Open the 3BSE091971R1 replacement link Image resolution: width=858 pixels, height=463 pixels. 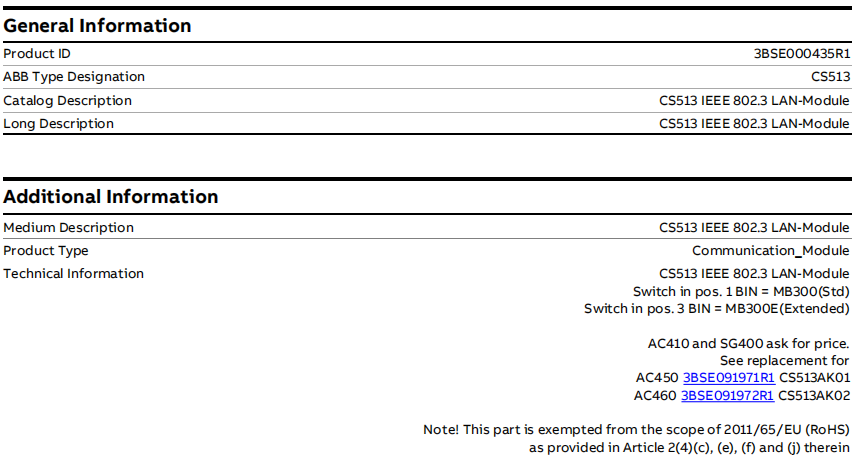point(728,378)
